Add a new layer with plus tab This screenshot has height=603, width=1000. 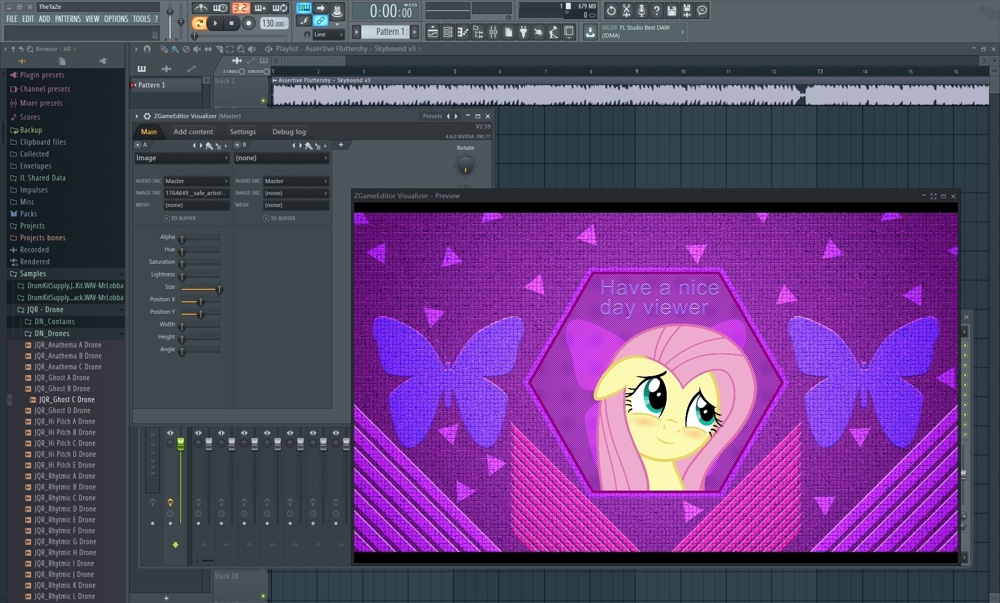click(341, 145)
